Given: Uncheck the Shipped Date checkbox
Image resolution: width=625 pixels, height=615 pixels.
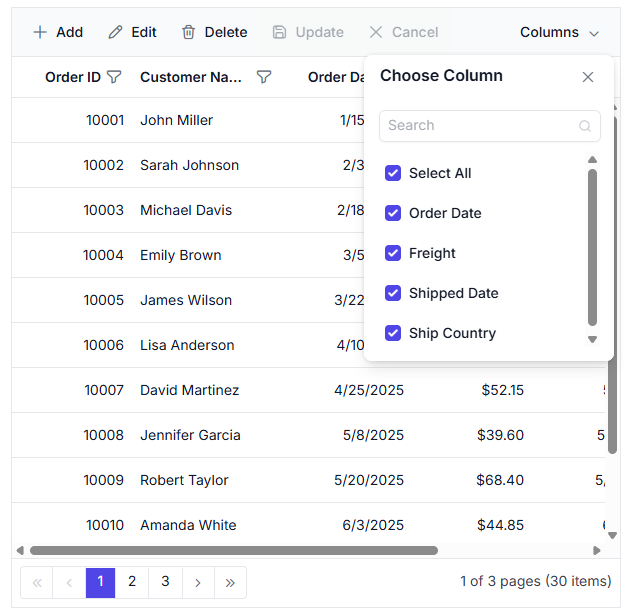Looking at the screenshot, I should pyautogui.click(x=393, y=293).
